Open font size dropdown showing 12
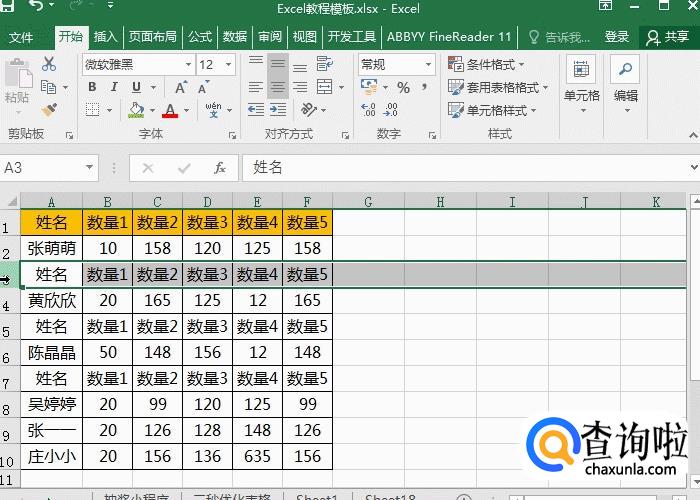700x500 pixels. (229, 65)
